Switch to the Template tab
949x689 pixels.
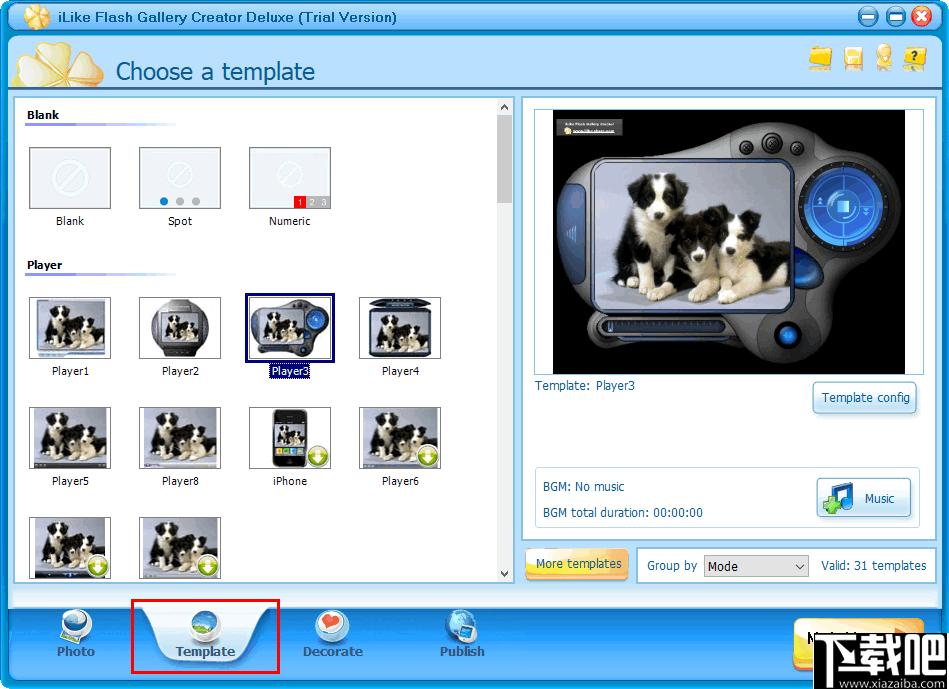point(205,635)
